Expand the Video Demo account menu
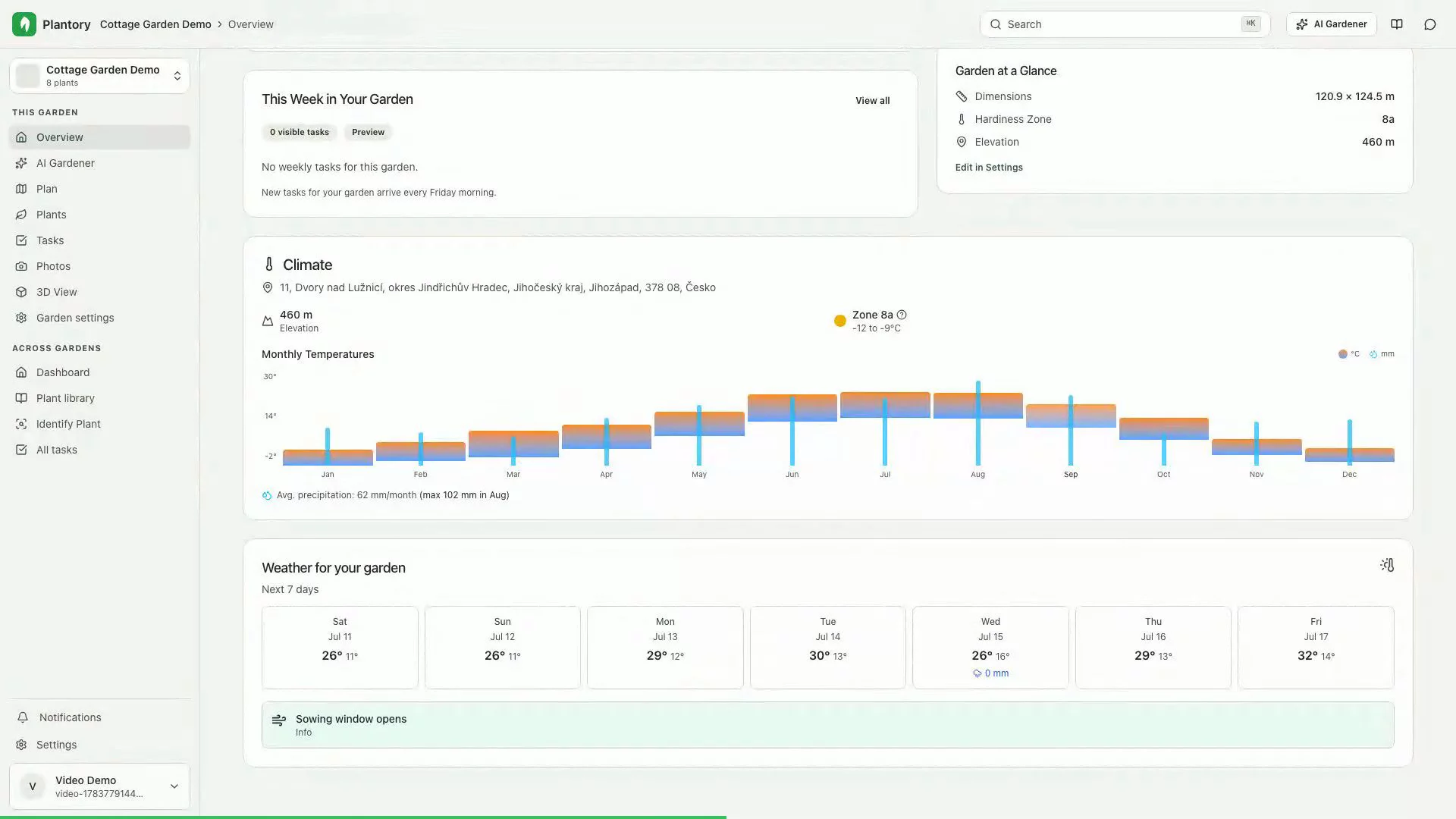The image size is (1456, 819). pos(99,786)
